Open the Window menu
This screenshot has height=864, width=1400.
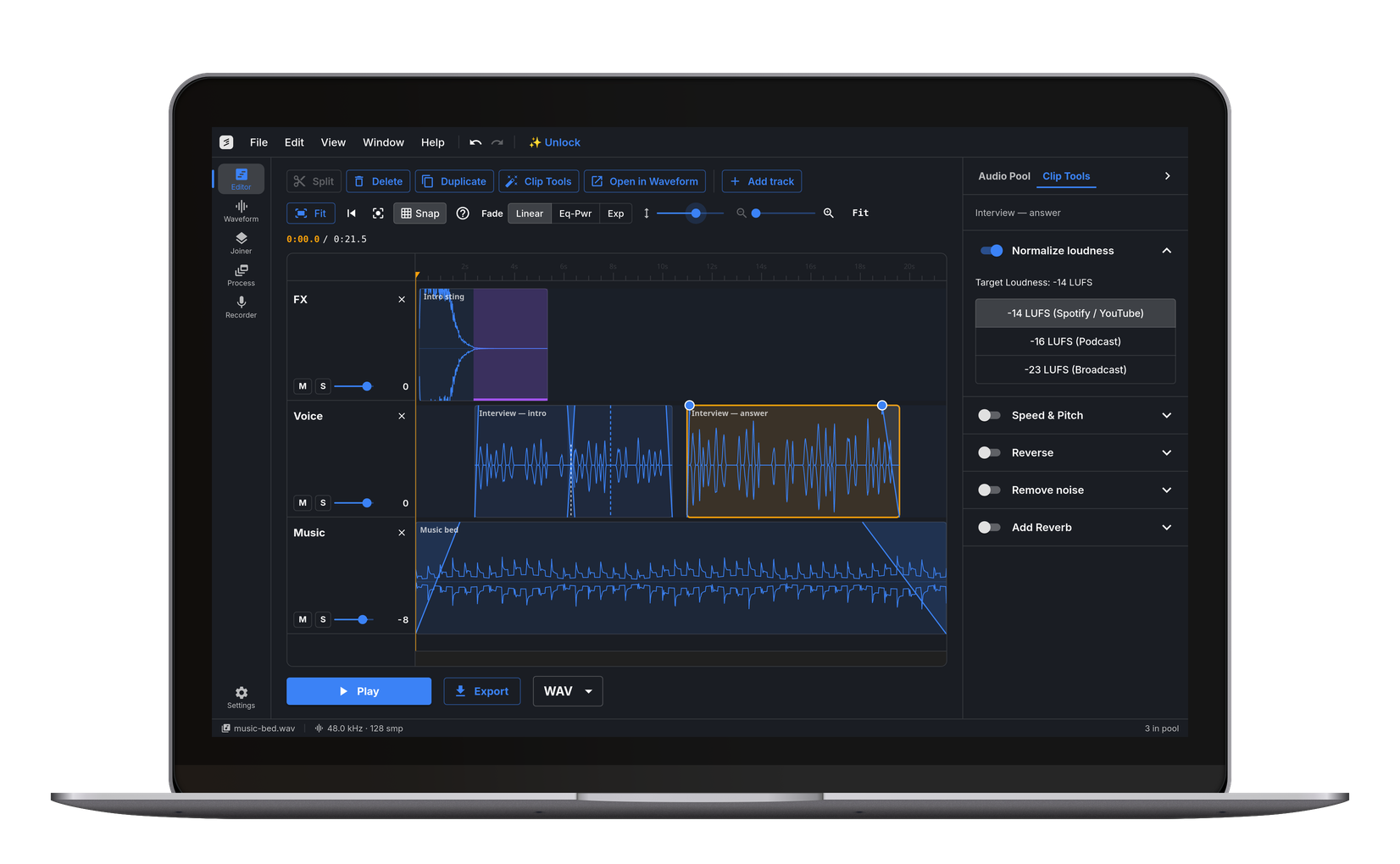(x=383, y=142)
